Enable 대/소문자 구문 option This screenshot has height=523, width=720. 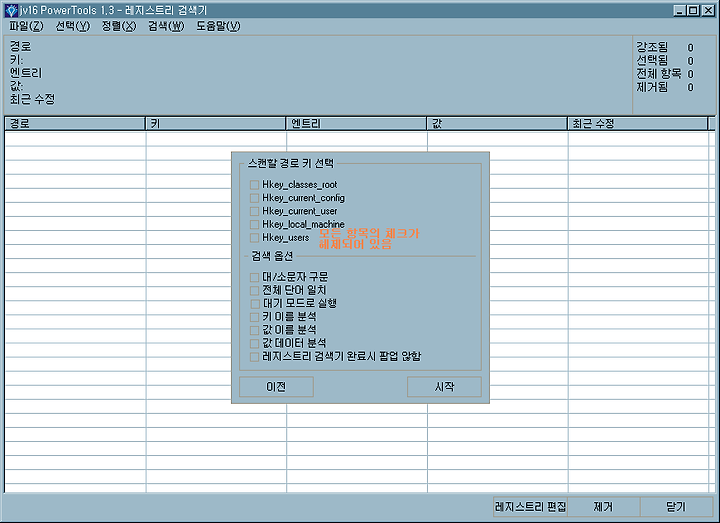tap(254, 277)
